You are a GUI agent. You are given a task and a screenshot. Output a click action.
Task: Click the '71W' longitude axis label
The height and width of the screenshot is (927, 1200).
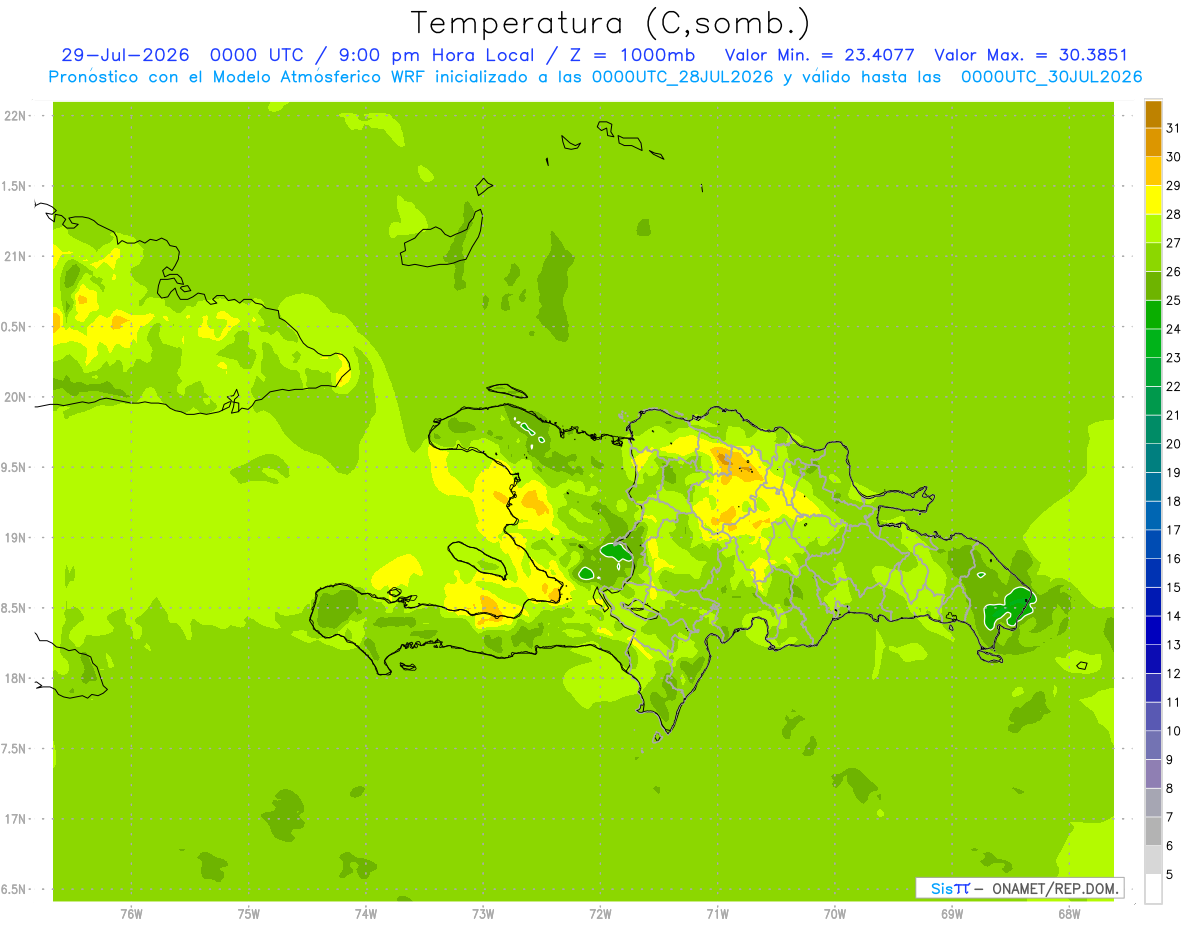717,913
